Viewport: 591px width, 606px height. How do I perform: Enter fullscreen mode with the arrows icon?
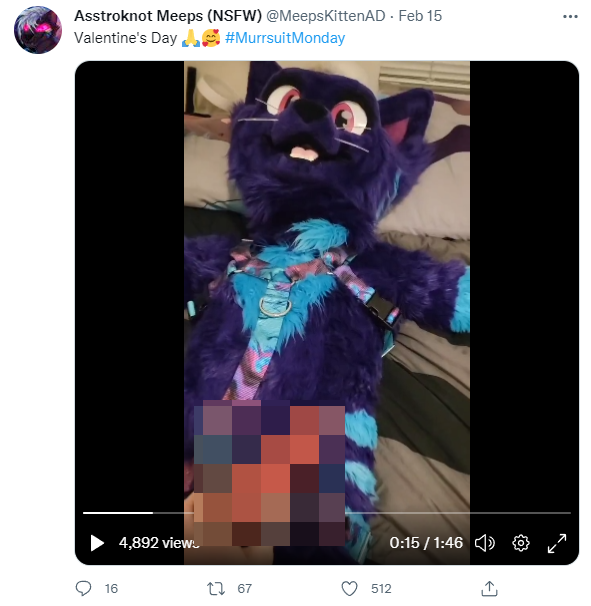[557, 543]
